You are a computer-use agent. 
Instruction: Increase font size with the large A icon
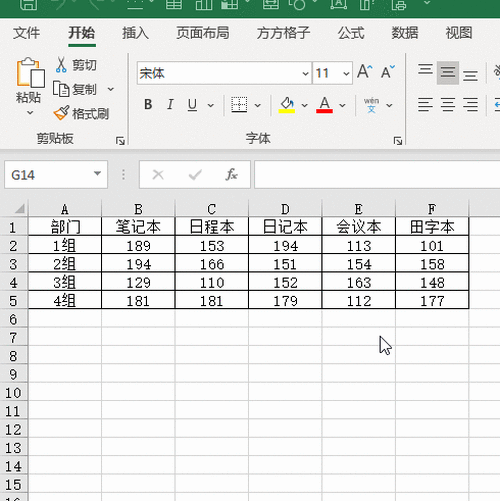click(x=365, y=72)
